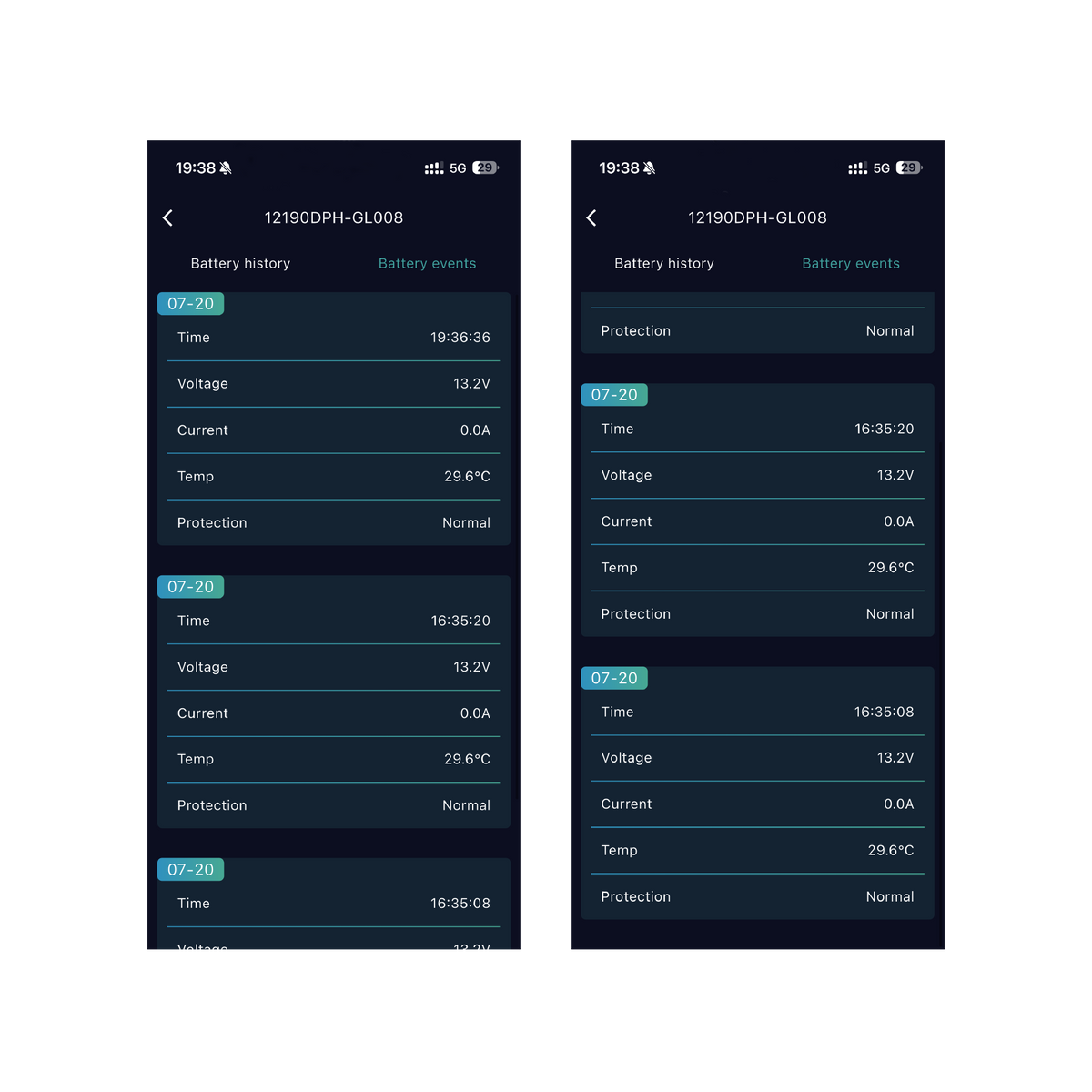Tap the silent bell icon on left screen
1092x1092 pixels.
pyautogui.click(x=226, y=168)
